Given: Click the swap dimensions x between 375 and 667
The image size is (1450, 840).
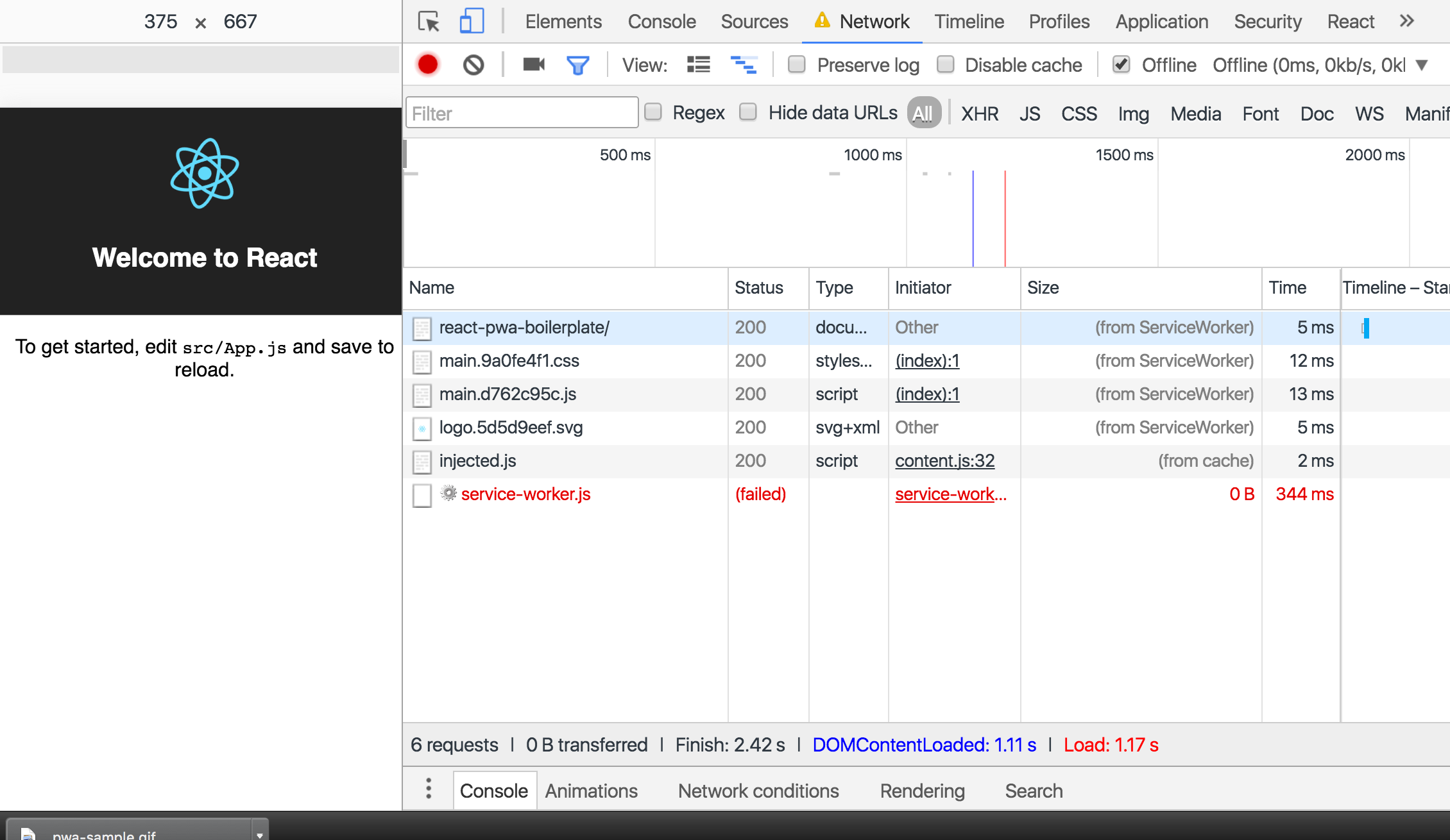Looking at the screenshot, I should coord(201,24).
